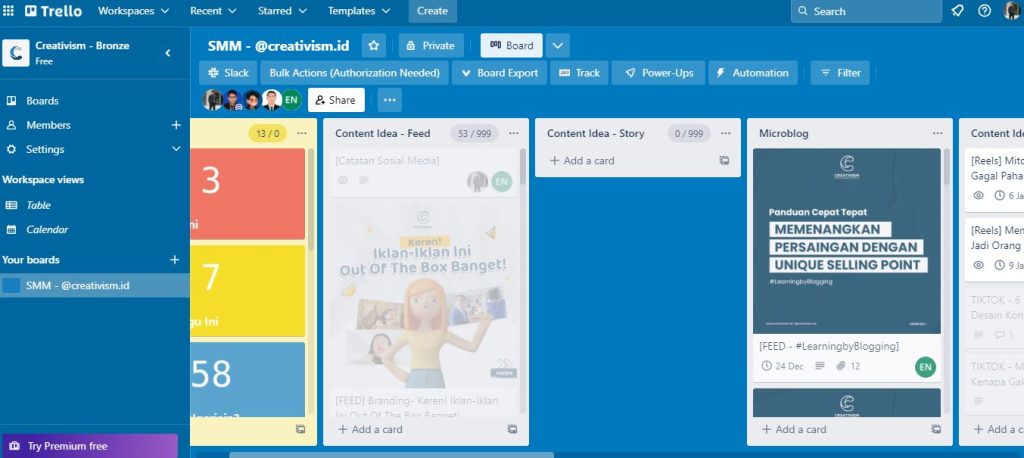
Task: Open the Templates dropdown
Action: (359, 11)
